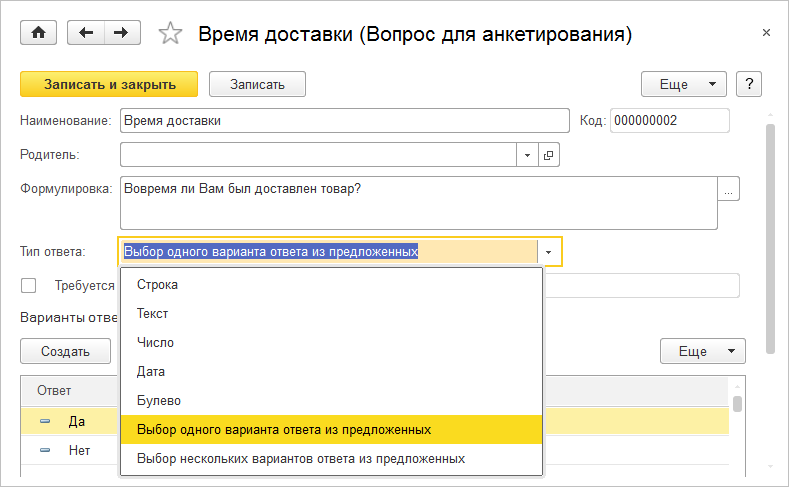The image size is (789, 487).
Task: Collapse the Тип ответа dropdown arrow
Action: pos(550,252)
